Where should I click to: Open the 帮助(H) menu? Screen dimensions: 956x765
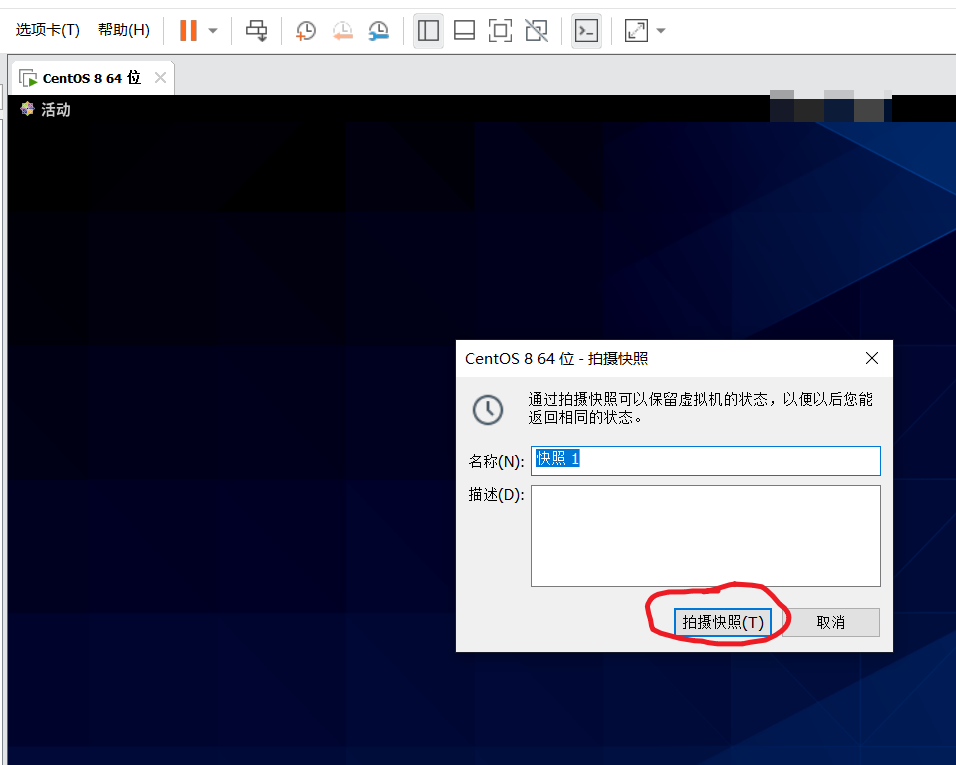click(x=124, y=30)
